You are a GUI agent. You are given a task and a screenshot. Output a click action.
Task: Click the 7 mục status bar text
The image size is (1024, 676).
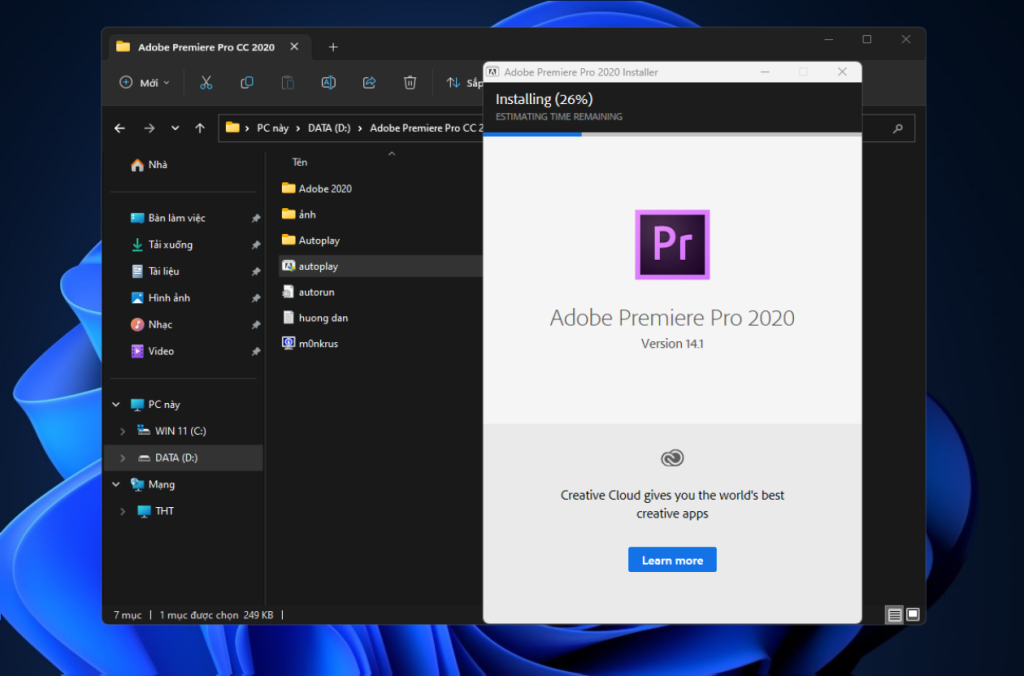pos(127,615)
